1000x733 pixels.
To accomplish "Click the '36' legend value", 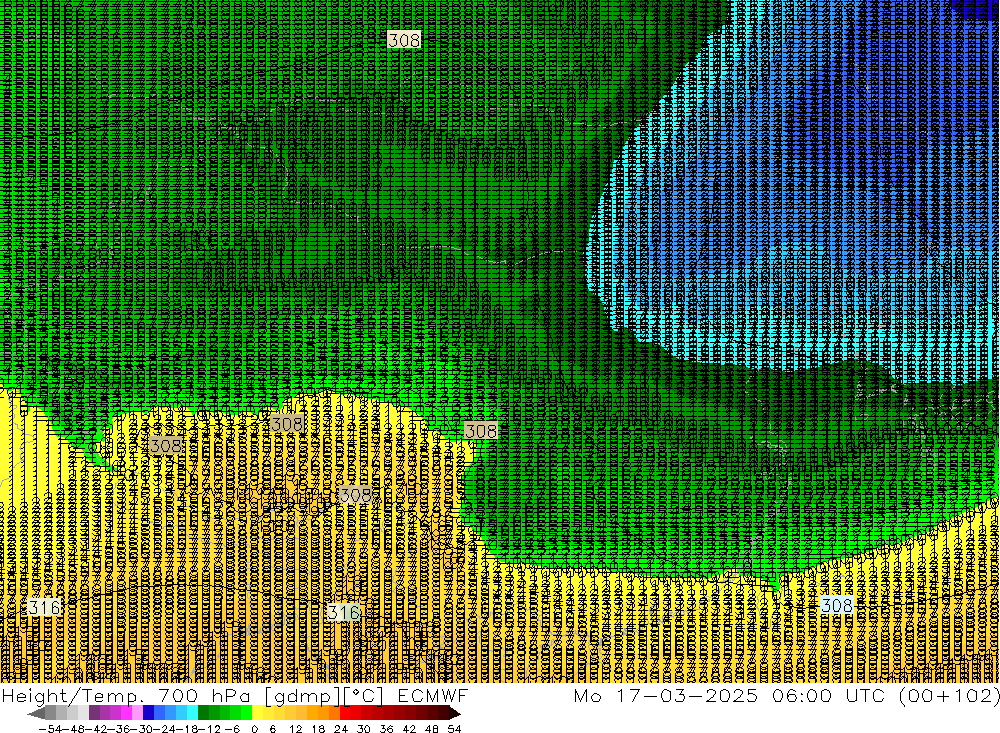I will [386, 729].
